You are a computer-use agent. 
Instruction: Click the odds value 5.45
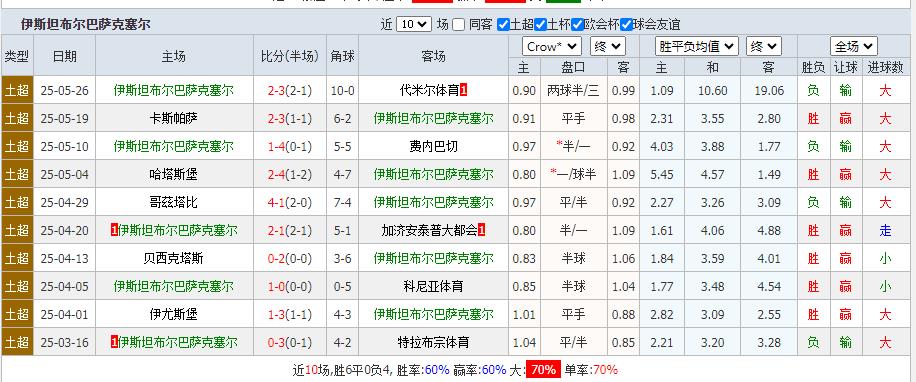(662, 175)
